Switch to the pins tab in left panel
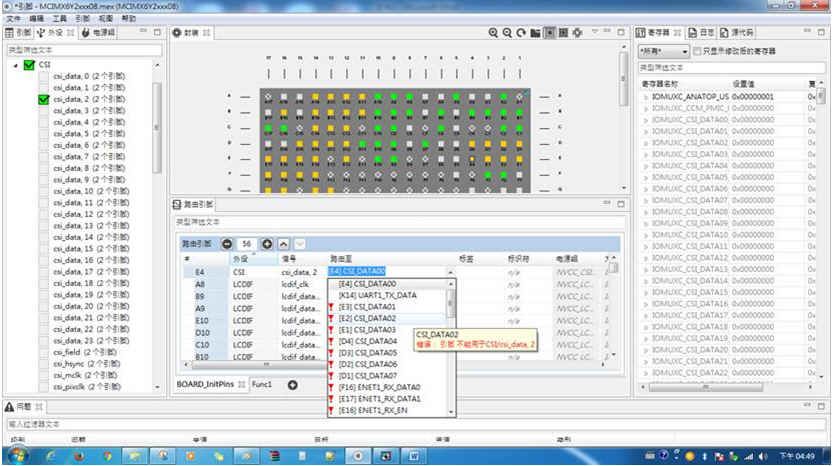Image resolution: width=835 pixels, height=466 pixels. tap(18, 32)
